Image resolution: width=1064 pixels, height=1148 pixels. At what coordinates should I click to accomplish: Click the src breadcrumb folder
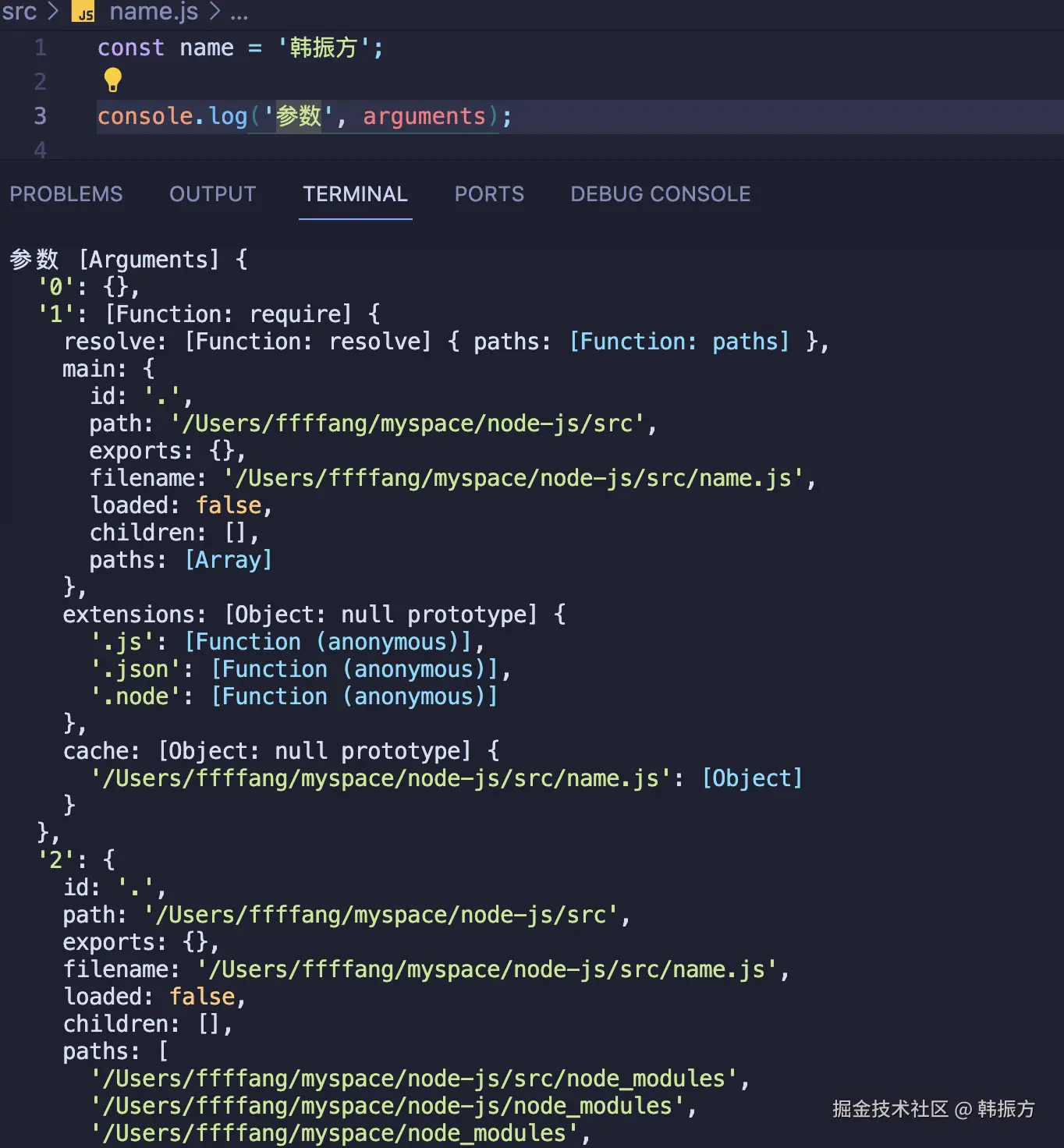19,12
